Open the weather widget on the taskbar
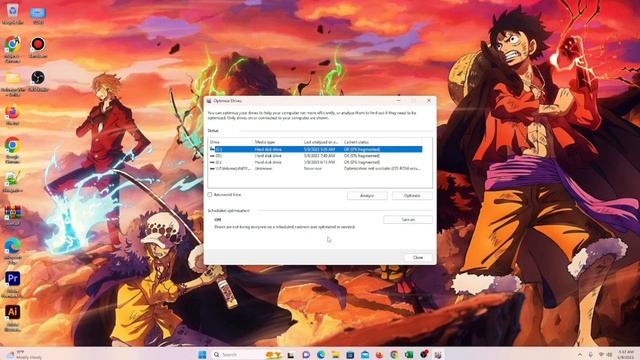 (24, 355)
